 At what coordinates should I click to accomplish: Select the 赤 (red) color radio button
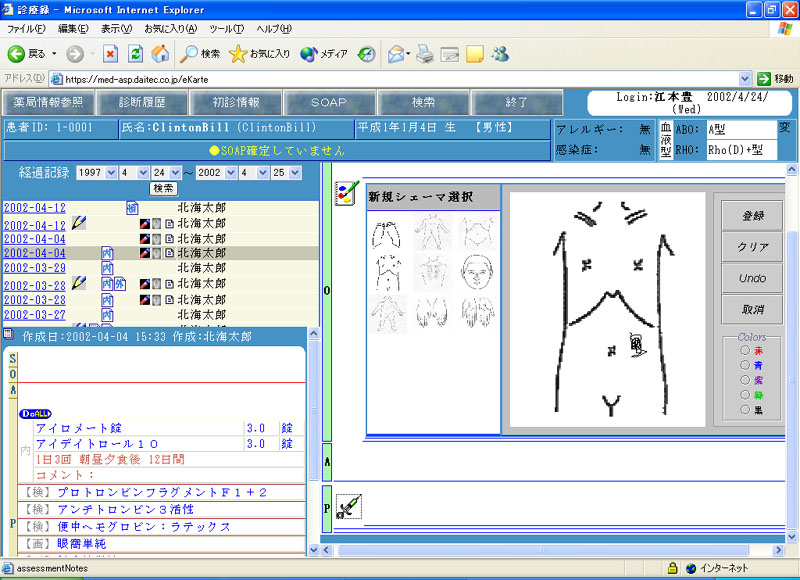744,351
